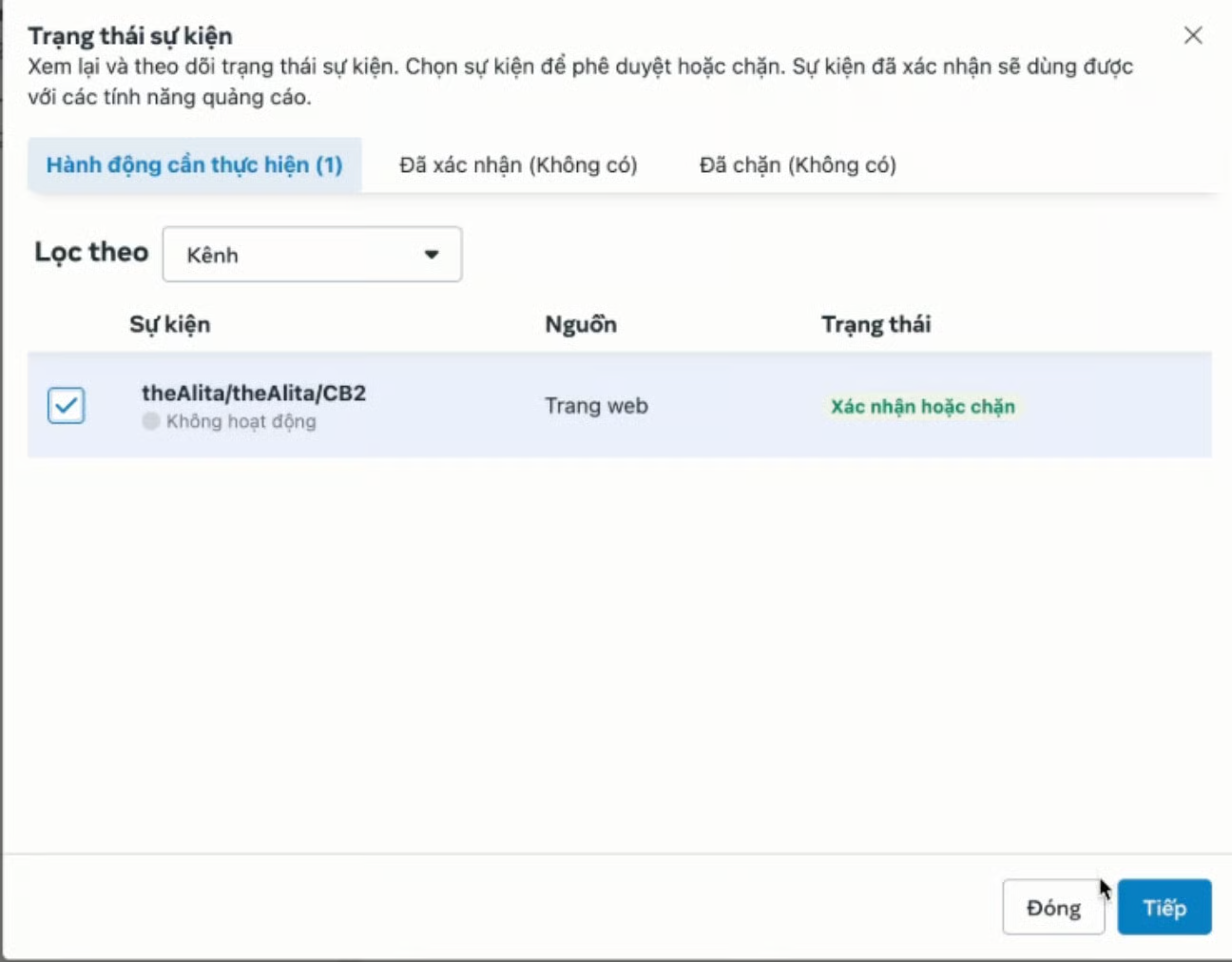This screenshot has width=1232, height=962.
Task: Click the Trạng thái sự kiện dialog title
Action: click(130, 36)
